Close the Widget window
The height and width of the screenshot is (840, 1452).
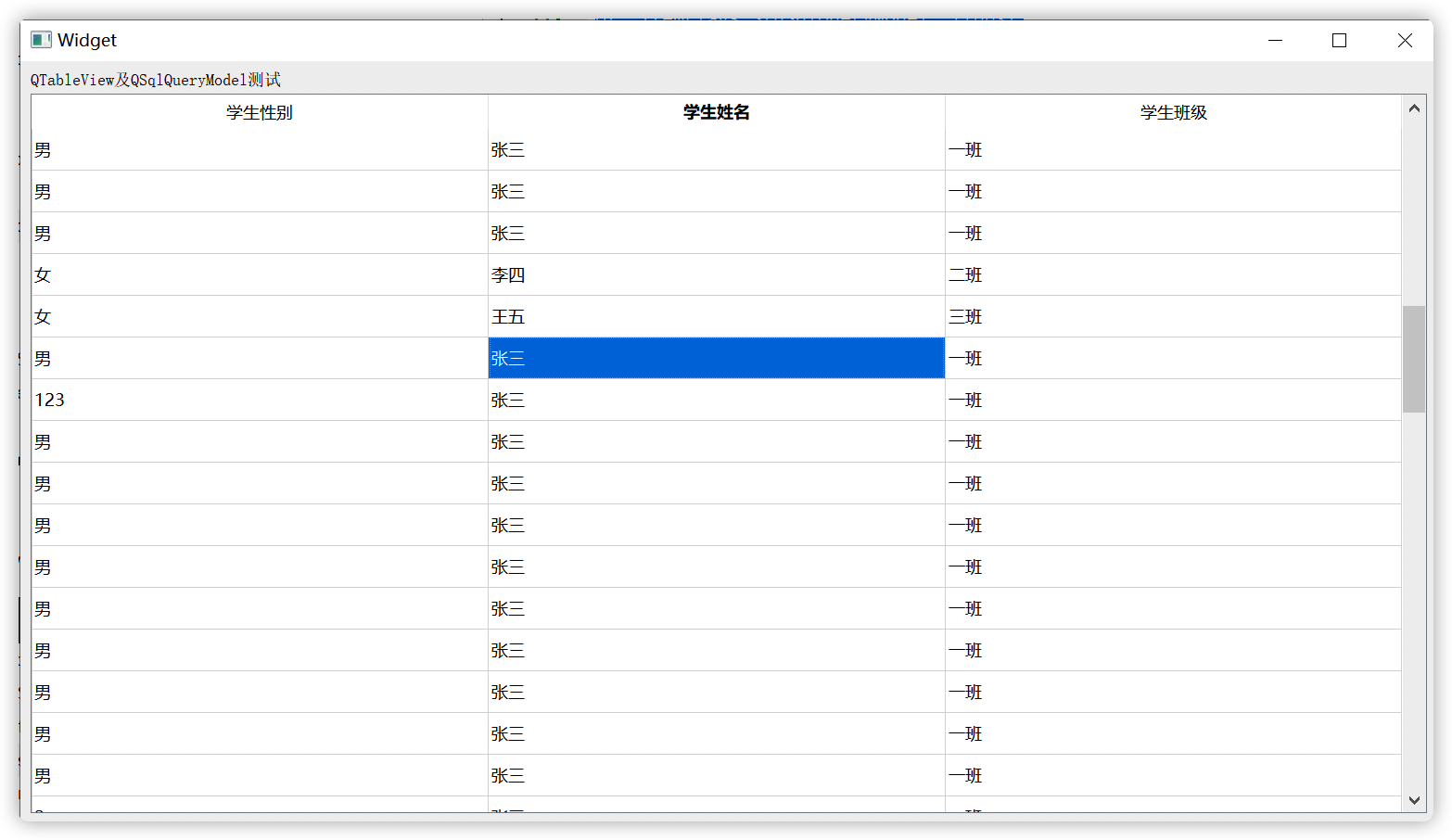click(x=1405, y=40)
